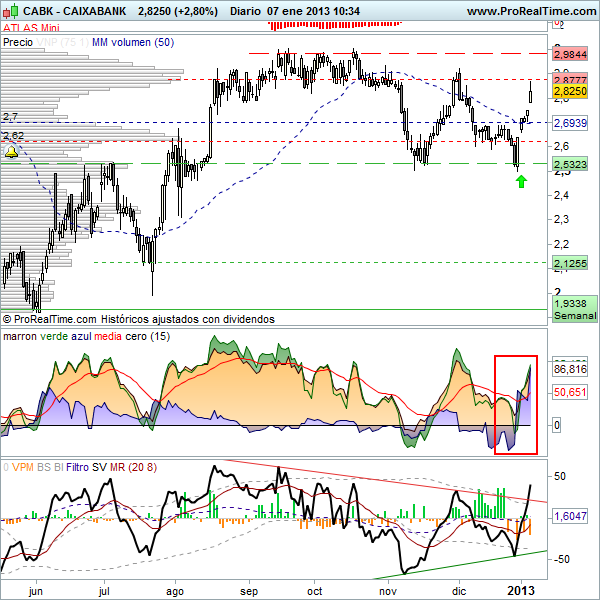Click the 2,2 price axis label

pyautogui.click(x=561, y=244)
